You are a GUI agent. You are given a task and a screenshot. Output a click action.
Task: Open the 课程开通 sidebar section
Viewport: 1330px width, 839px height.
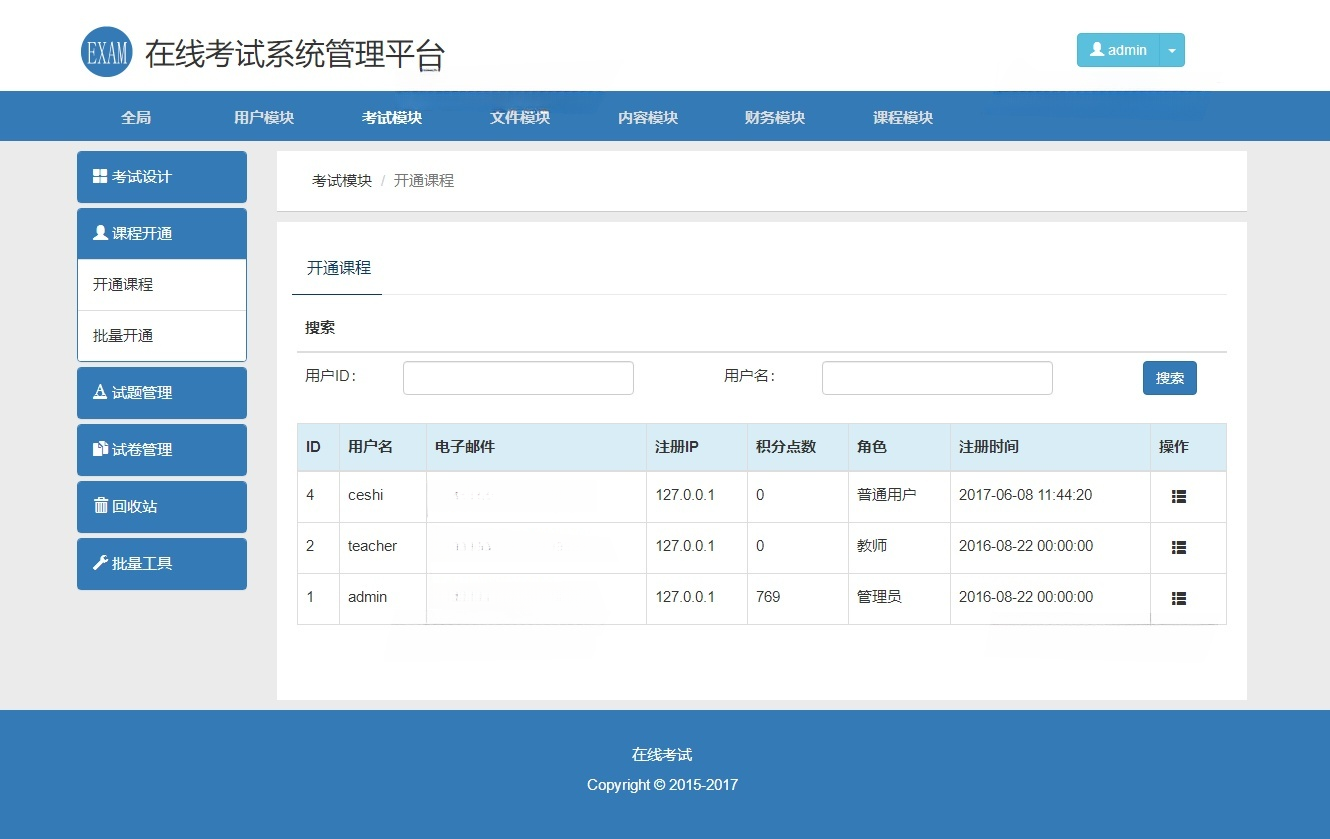[160, 233]
